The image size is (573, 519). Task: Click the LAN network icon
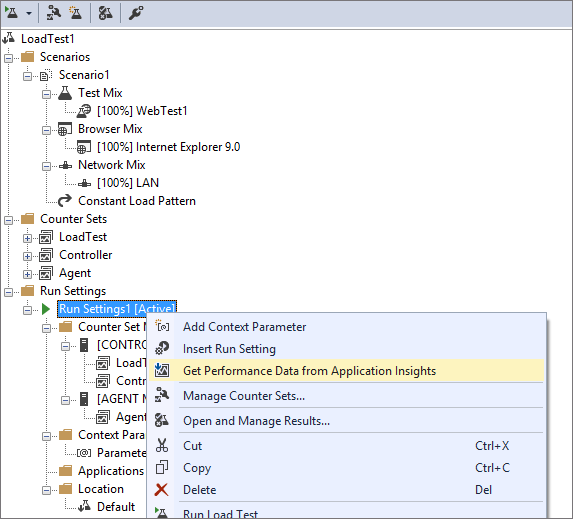(x=84, y=183)
